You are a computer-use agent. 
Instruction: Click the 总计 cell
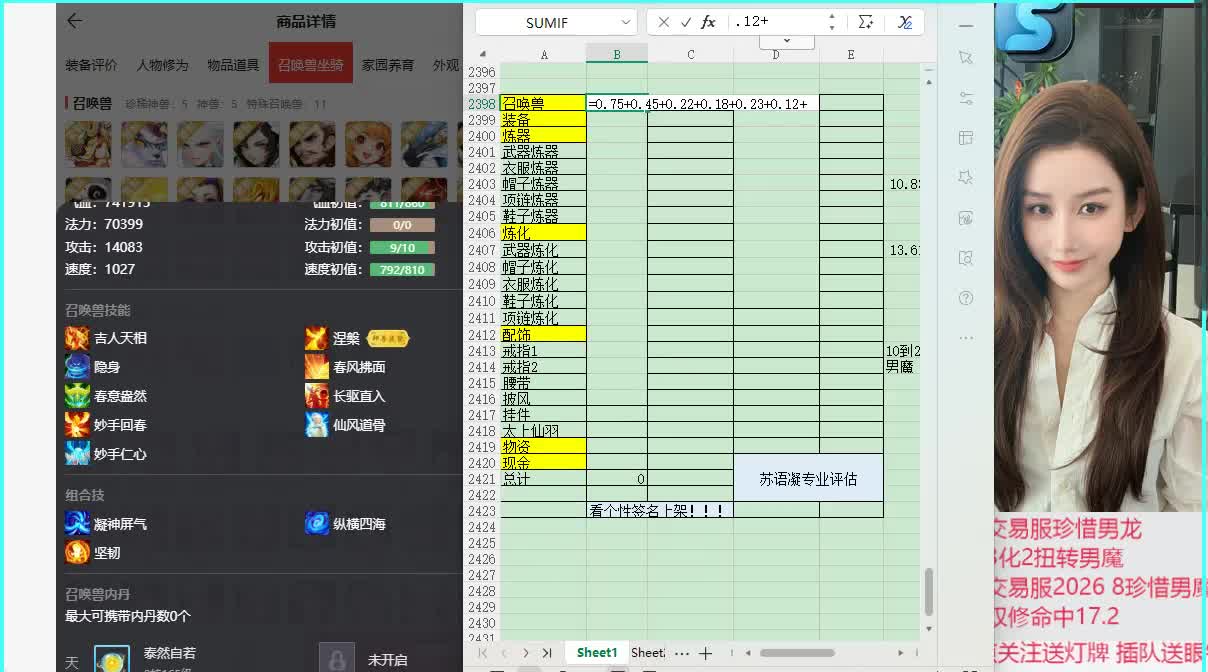click(x=543, y=479)
